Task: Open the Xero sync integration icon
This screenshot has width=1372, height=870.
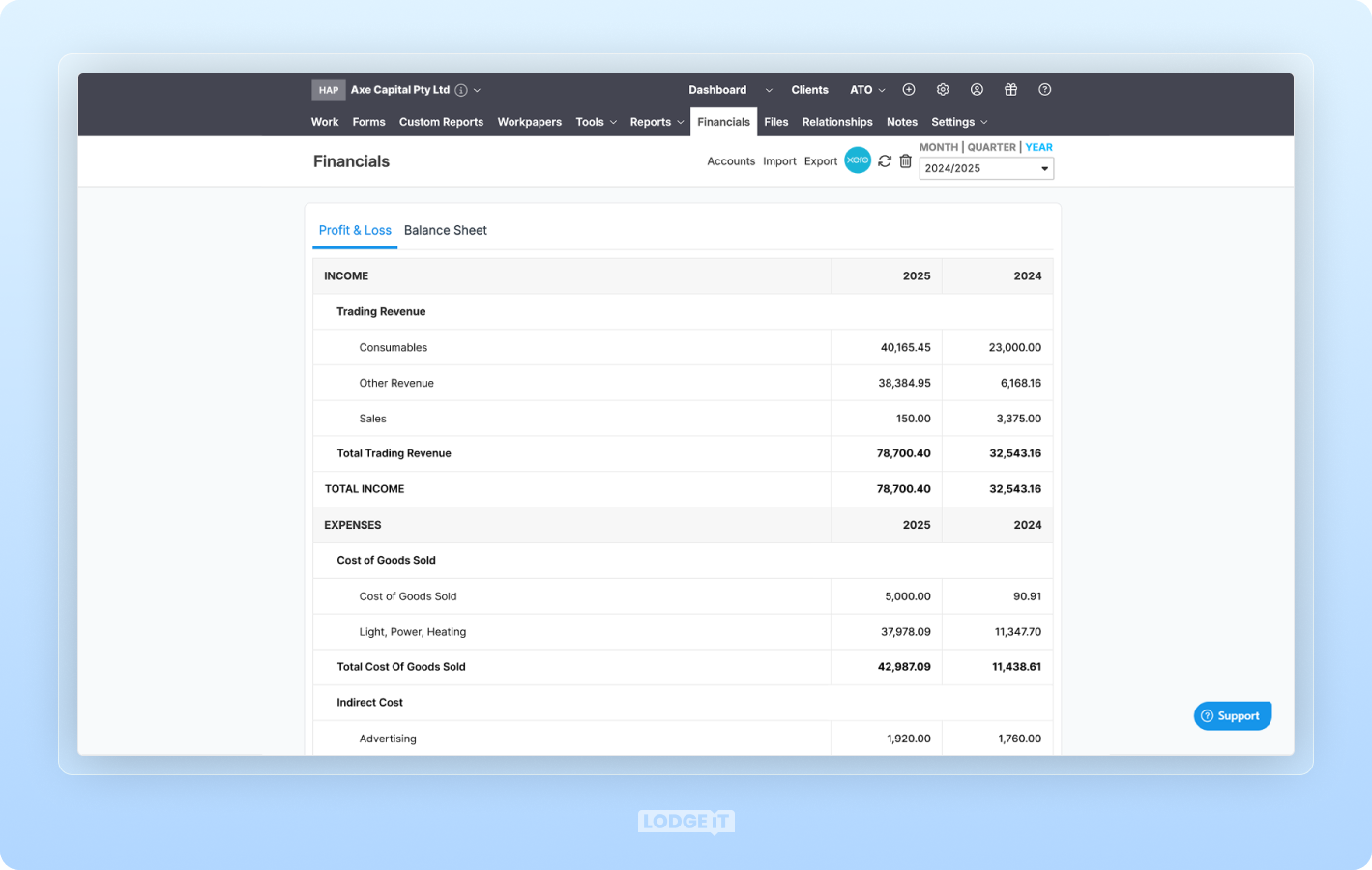Action: [x=858, y=160]
